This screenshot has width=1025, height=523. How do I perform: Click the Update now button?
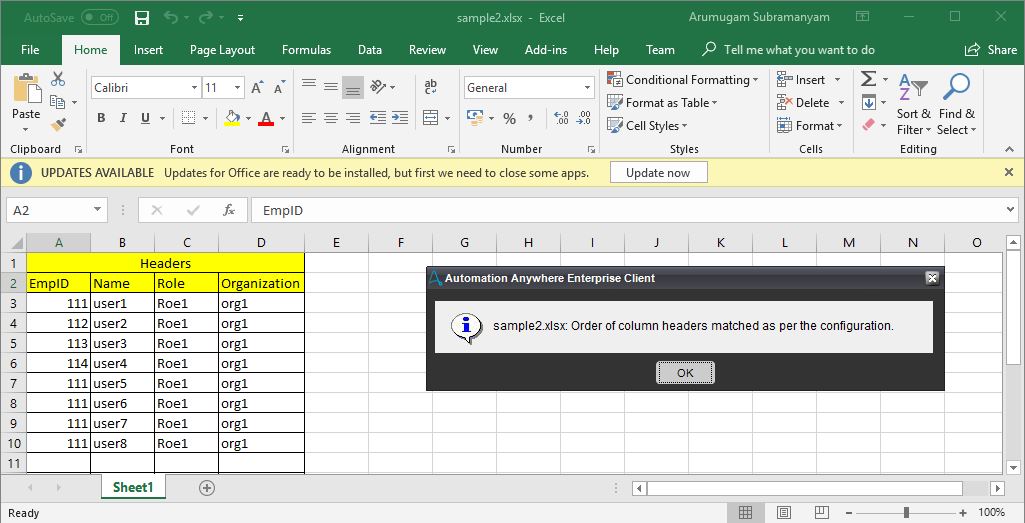point(657,172)
